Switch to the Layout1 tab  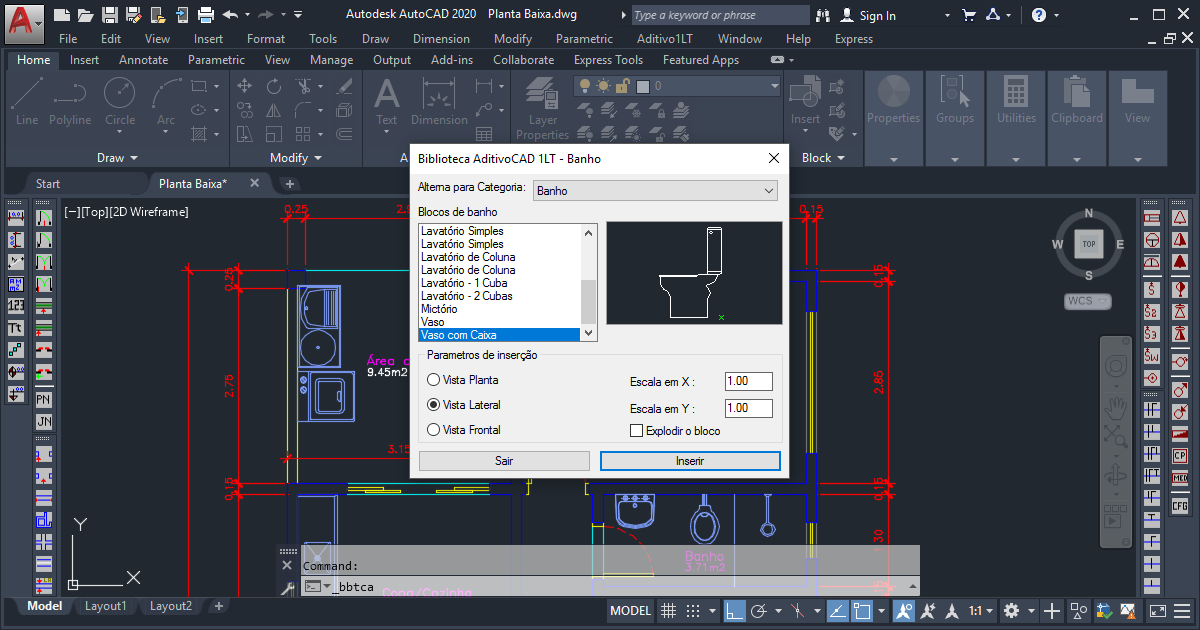[105, 606]
